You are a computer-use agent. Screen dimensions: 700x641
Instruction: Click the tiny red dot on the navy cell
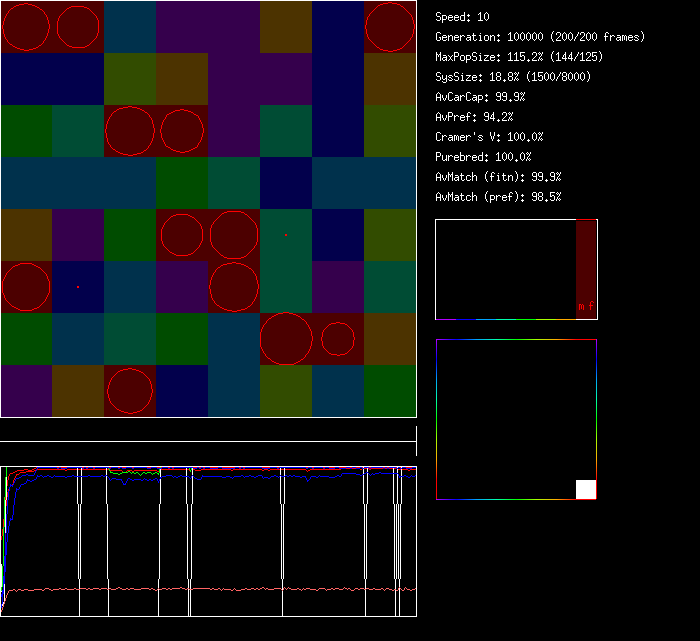tap(78, 287)
